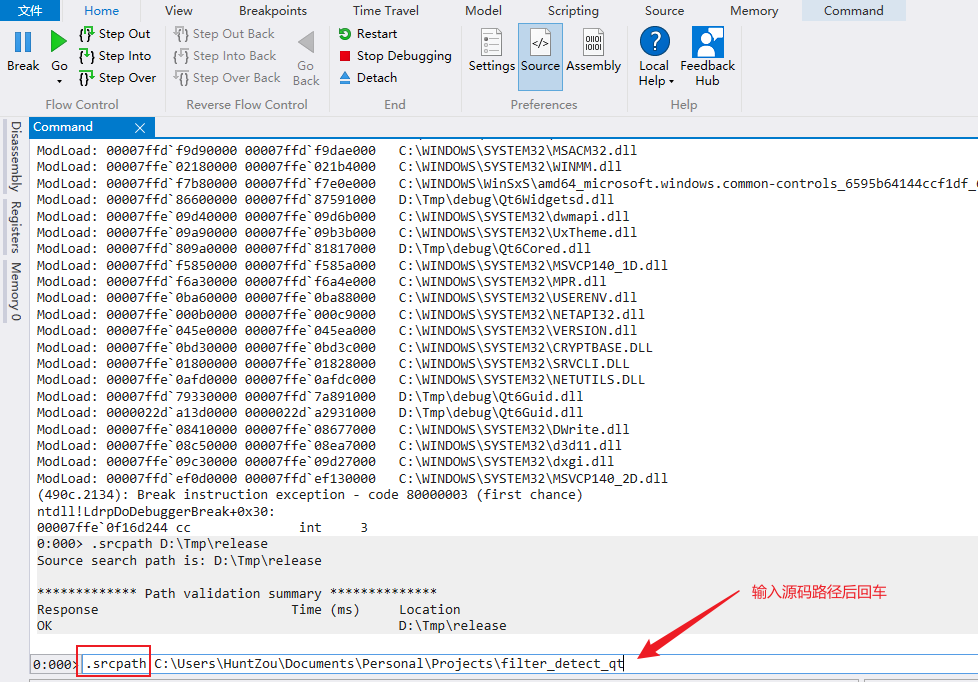Click the green Restart icon
Image resolution: width=978 pixels, height=682 pixels.
point(345,34)
